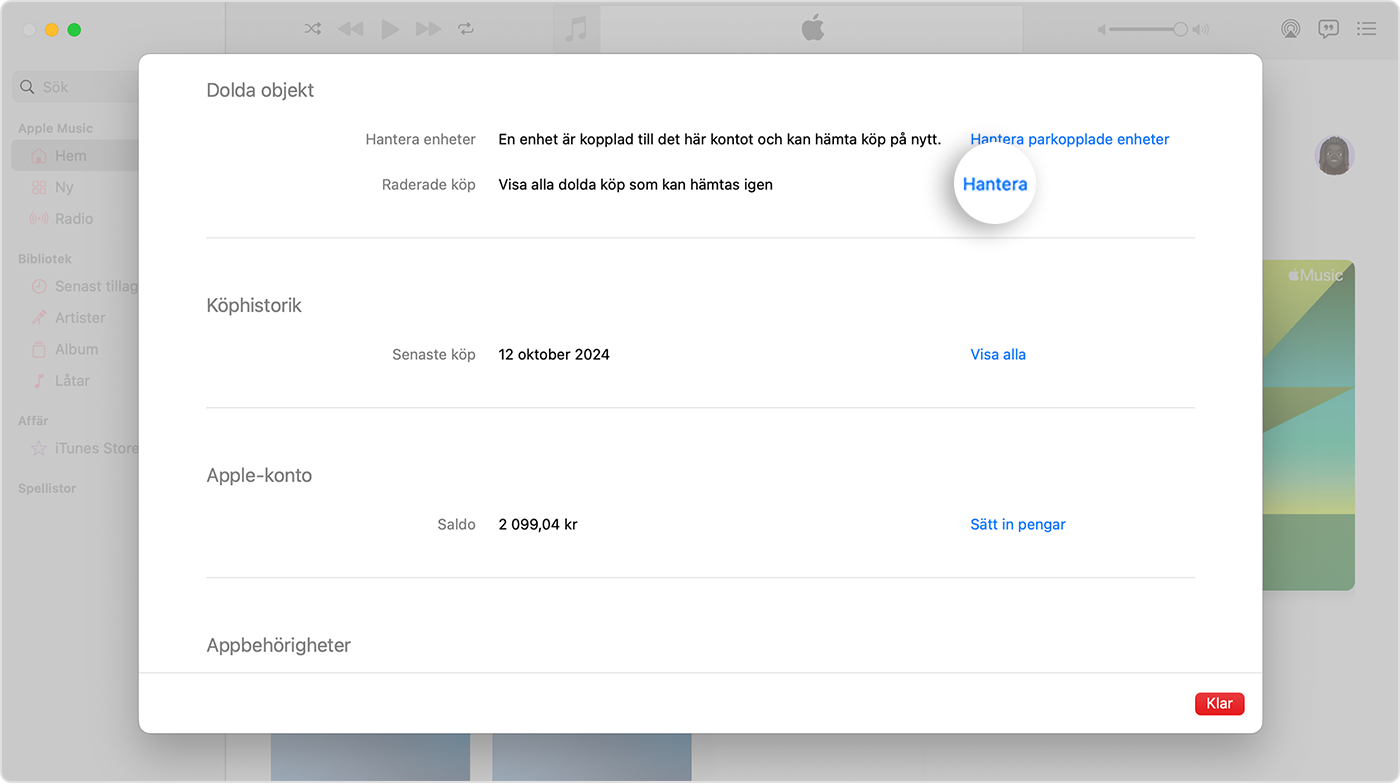Click the volume high speaker icon

coord(1201,30)
